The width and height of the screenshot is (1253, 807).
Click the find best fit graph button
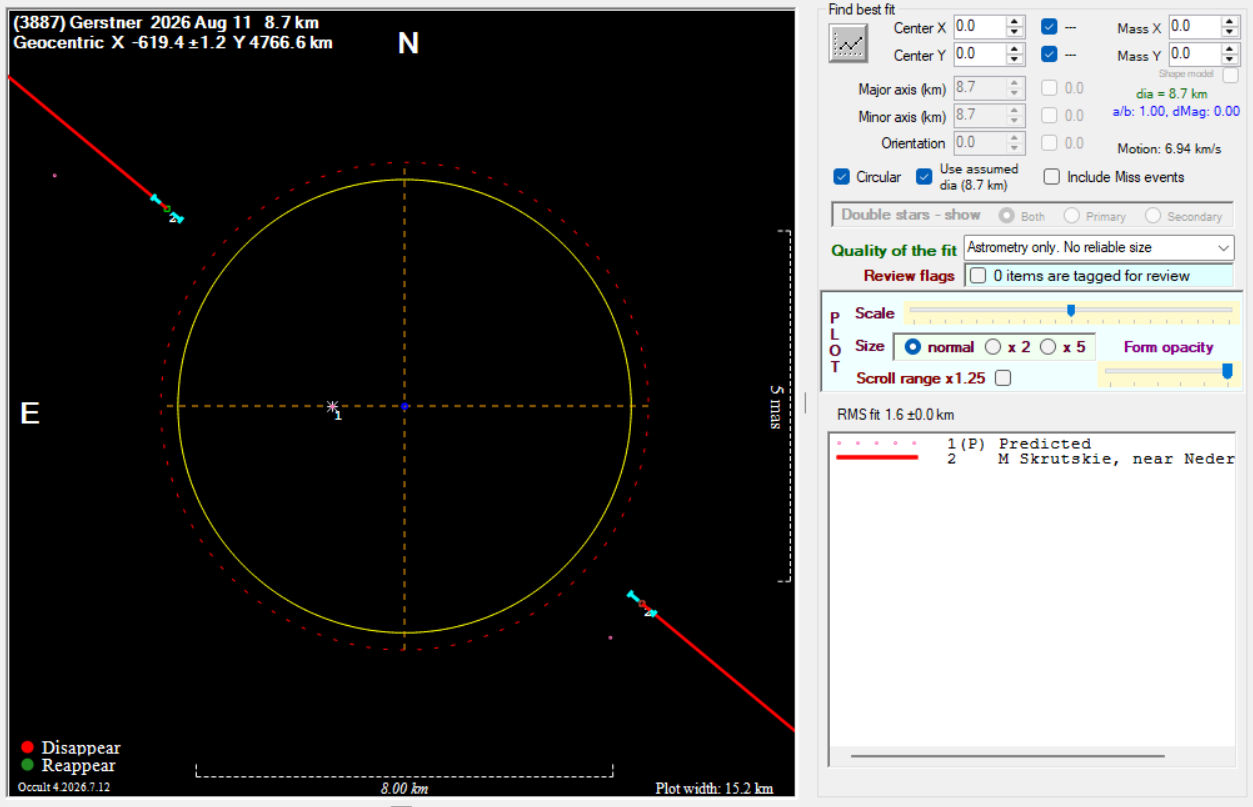point(848,43)
